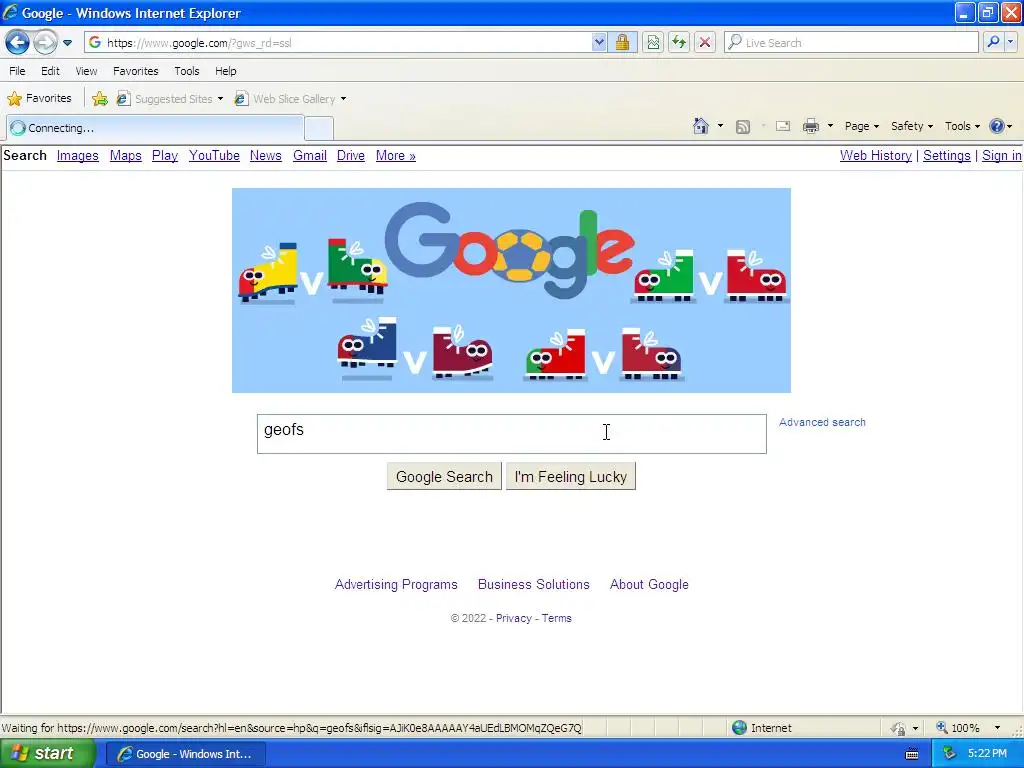
Task: Select Google Internet Explorer taskbar button
Action: [185, 754]
